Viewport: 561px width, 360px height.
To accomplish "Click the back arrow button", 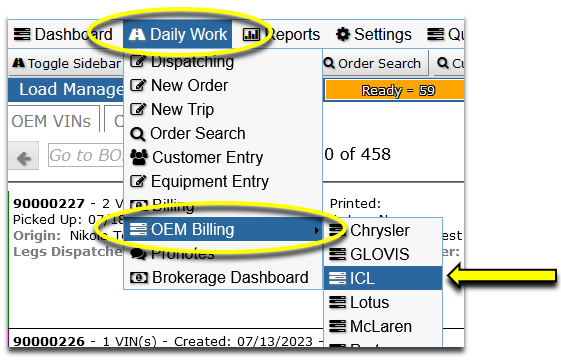I will 24,156.
